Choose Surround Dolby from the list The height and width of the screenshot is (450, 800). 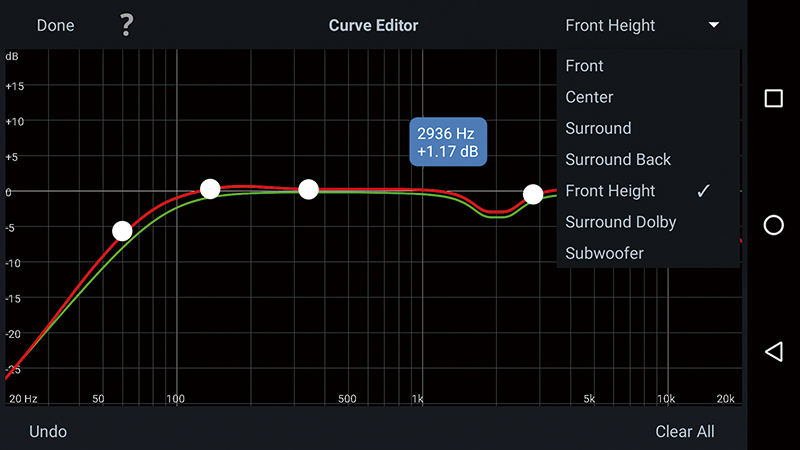point(620,222)
